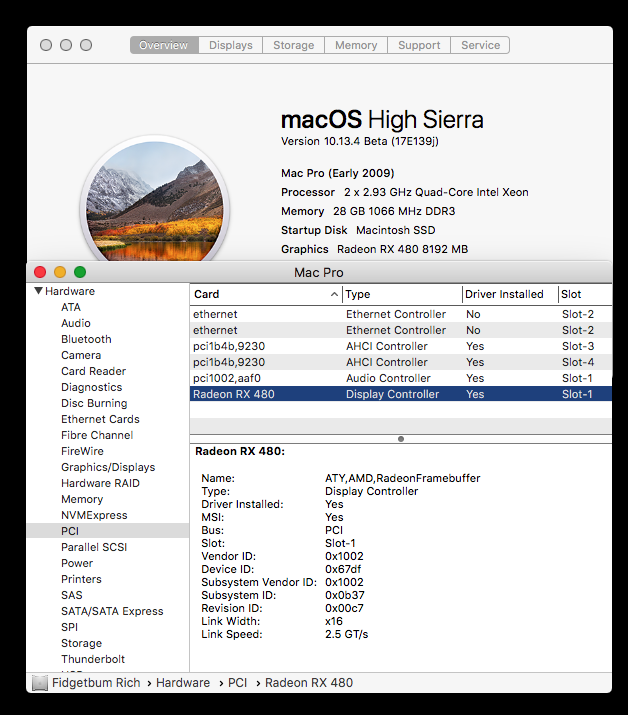Click Radeon RX 480 in path bar
The height and width of the screenshot is (715, 628).
pos(309,683)
